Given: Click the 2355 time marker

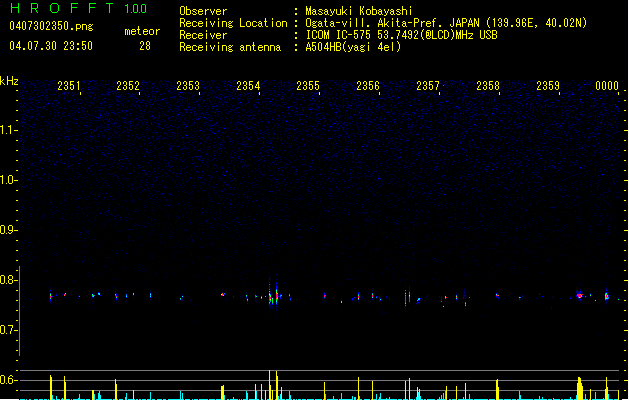Looking at the screenshot, I should pos(308,86).
